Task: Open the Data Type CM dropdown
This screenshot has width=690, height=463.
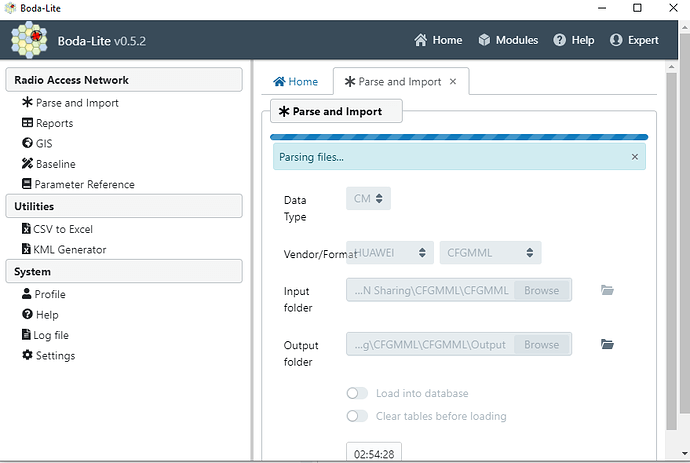Action: [x=368, y=198]
